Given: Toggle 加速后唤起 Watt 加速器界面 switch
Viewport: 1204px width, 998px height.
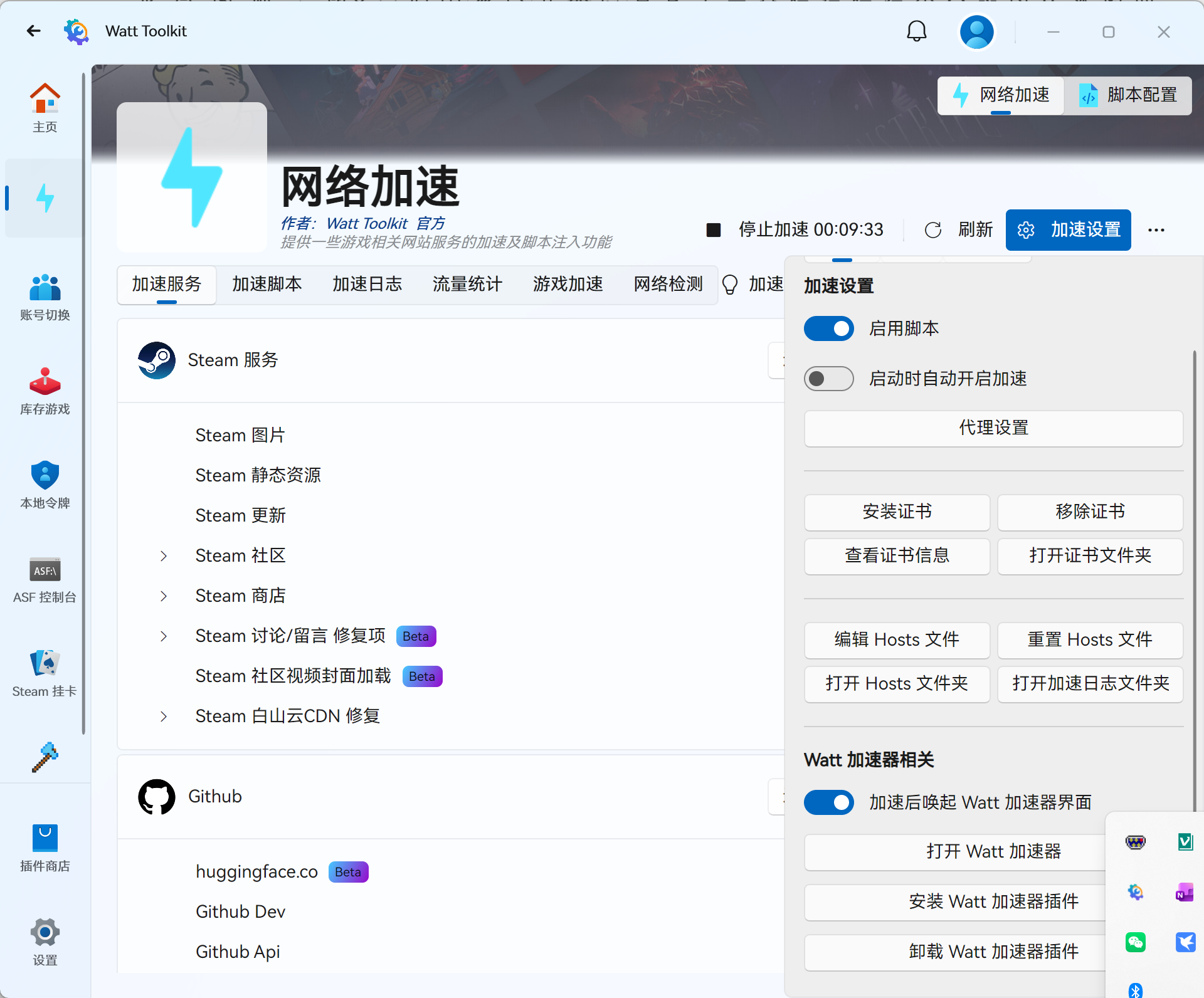Looking at the screenshot, I should pyautogui.click(x=828, y=802).
